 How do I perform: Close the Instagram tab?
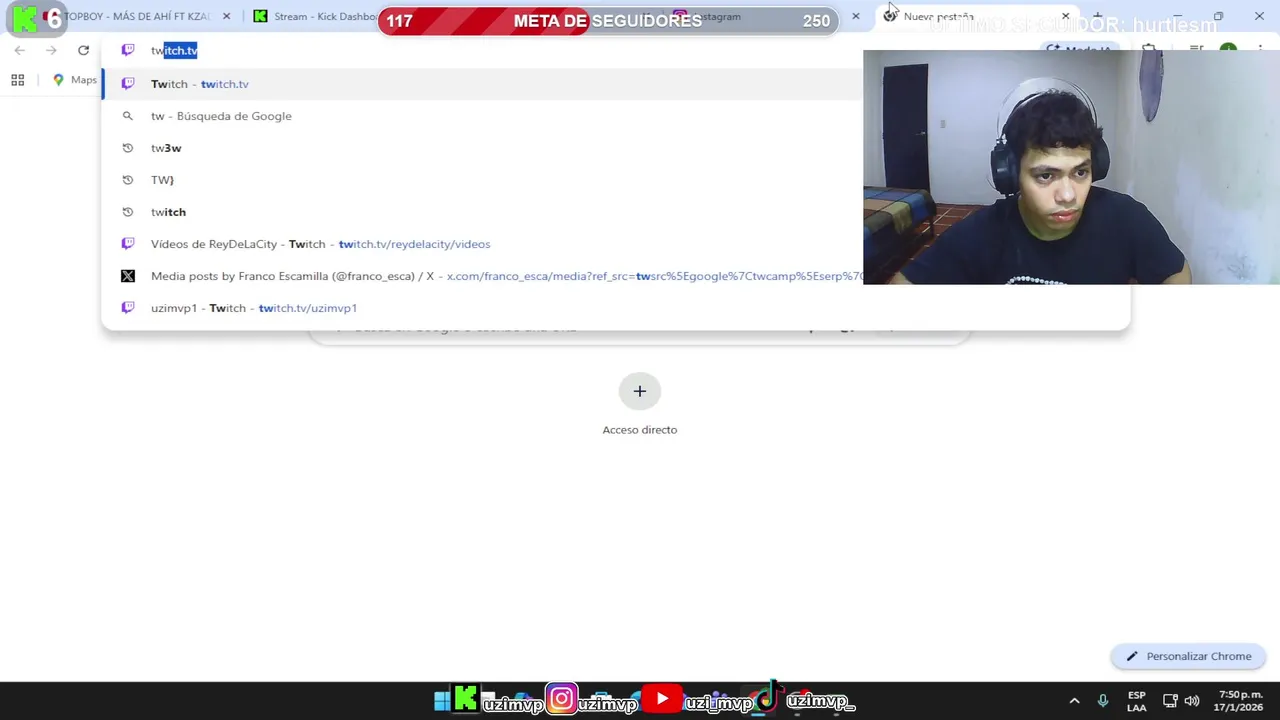[x=855, y=16]
